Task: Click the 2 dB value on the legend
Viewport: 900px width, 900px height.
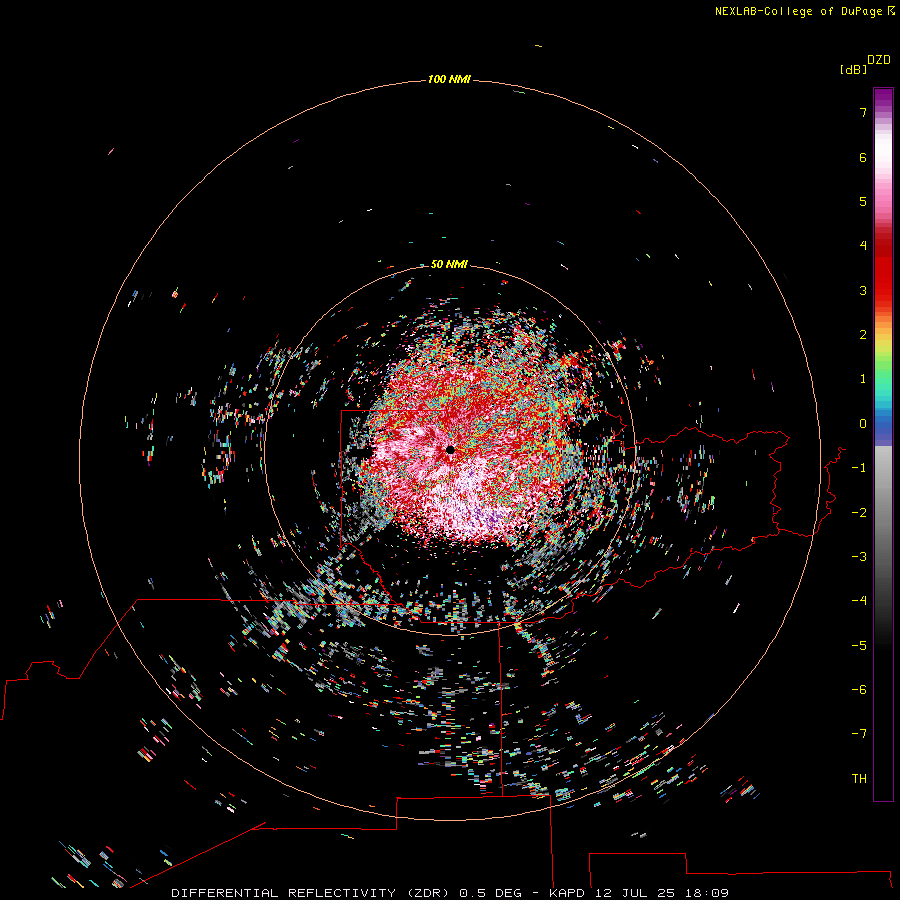Action: (x=863, y=335)
